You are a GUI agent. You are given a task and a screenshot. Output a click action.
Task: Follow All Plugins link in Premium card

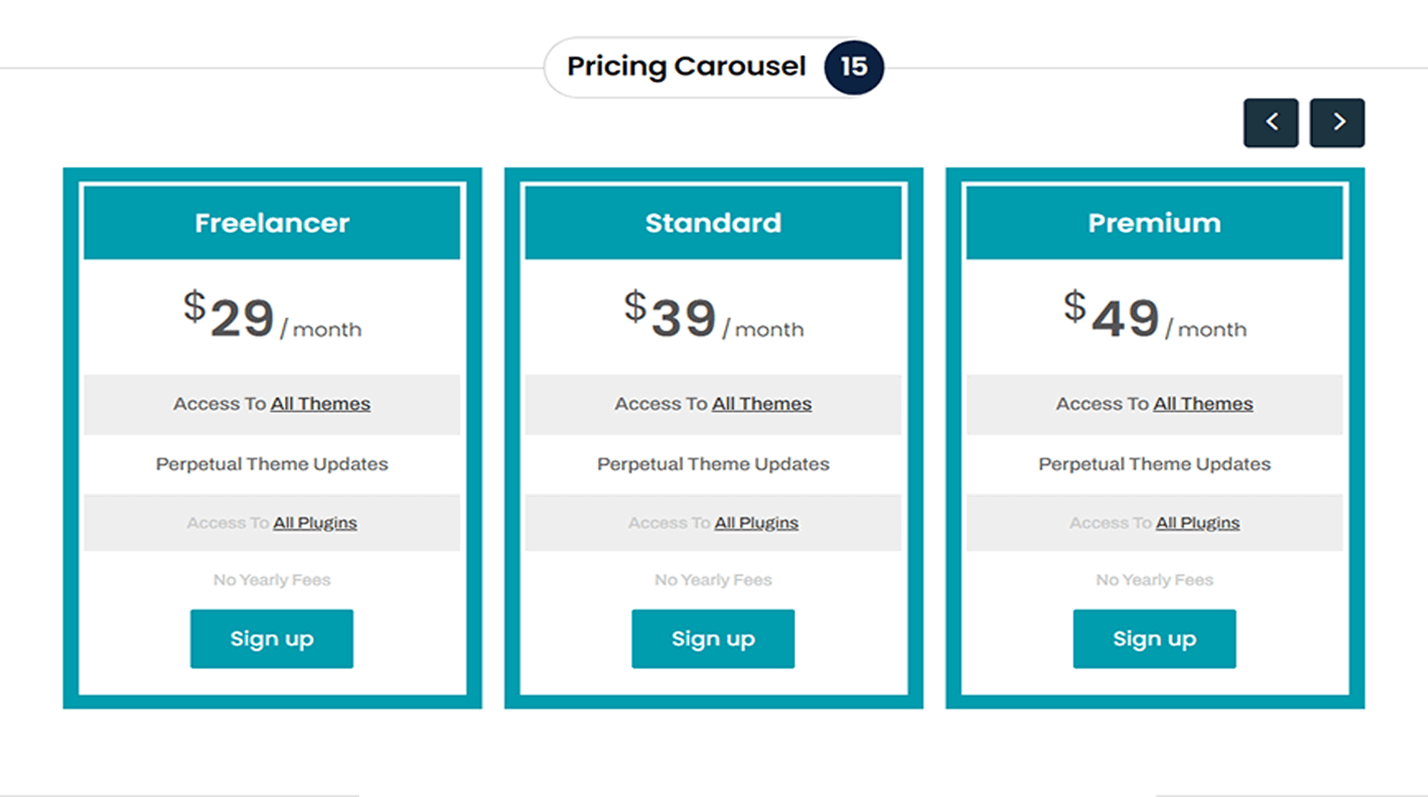pos(1198,523)
